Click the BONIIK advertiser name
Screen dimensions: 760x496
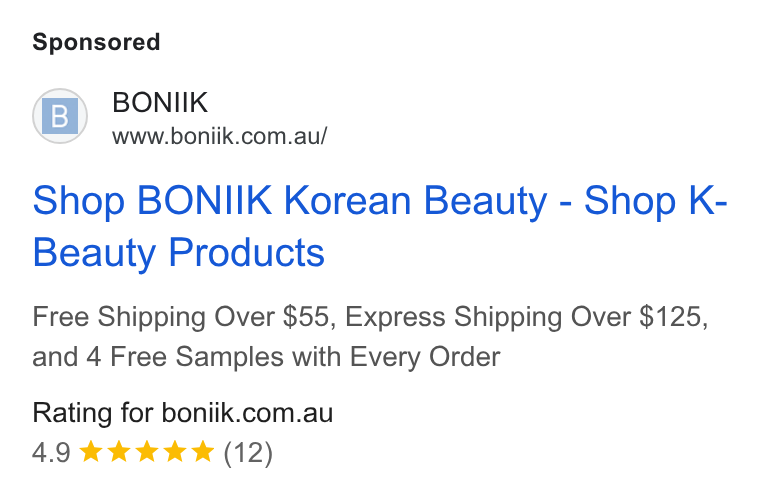pos(160,102)
